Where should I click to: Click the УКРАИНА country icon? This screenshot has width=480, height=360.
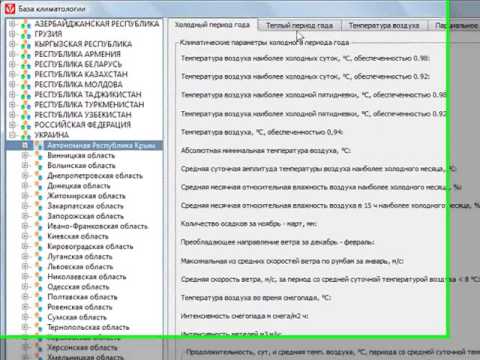point(25,135)
